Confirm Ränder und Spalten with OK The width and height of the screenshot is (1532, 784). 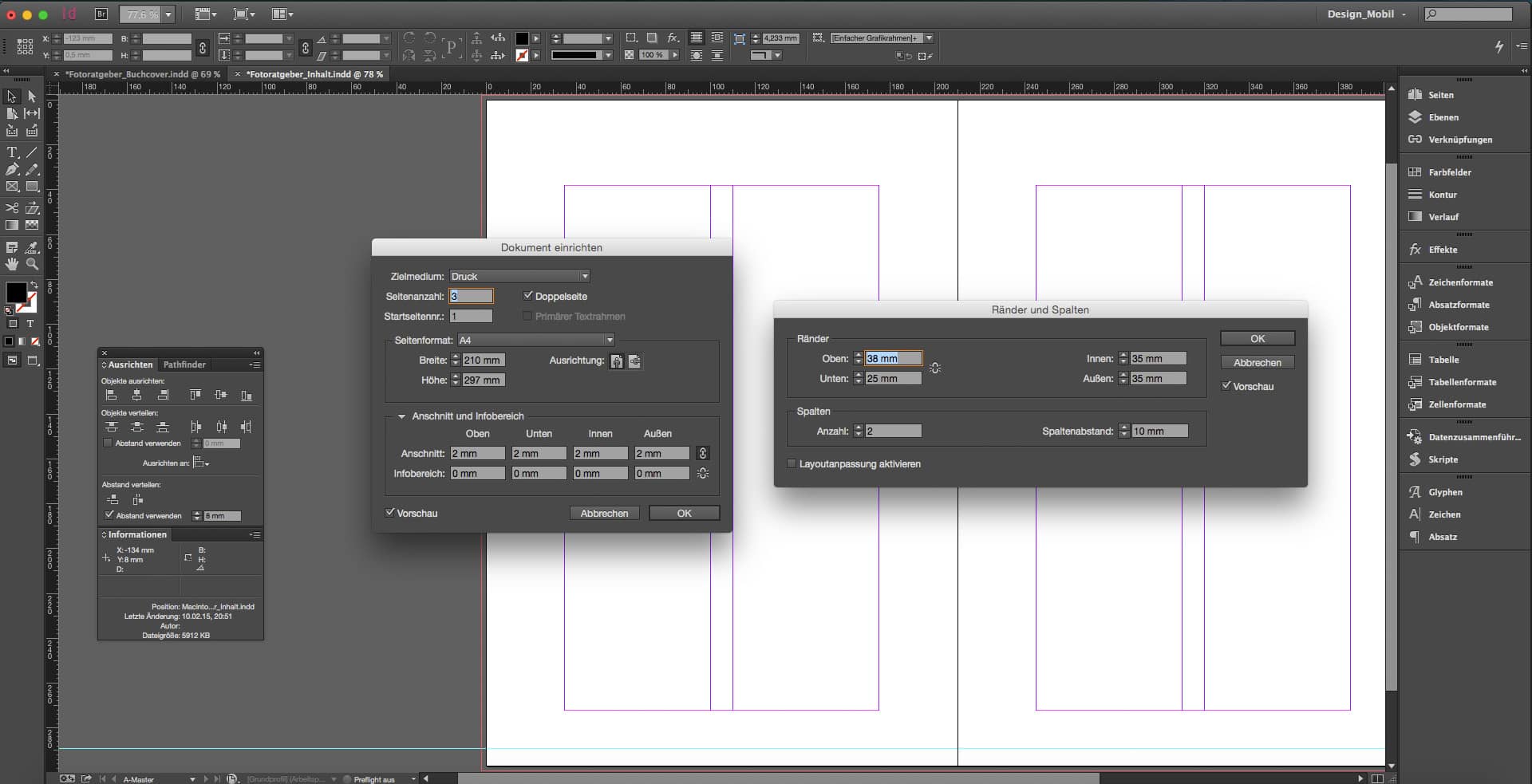click(1257, 338)
